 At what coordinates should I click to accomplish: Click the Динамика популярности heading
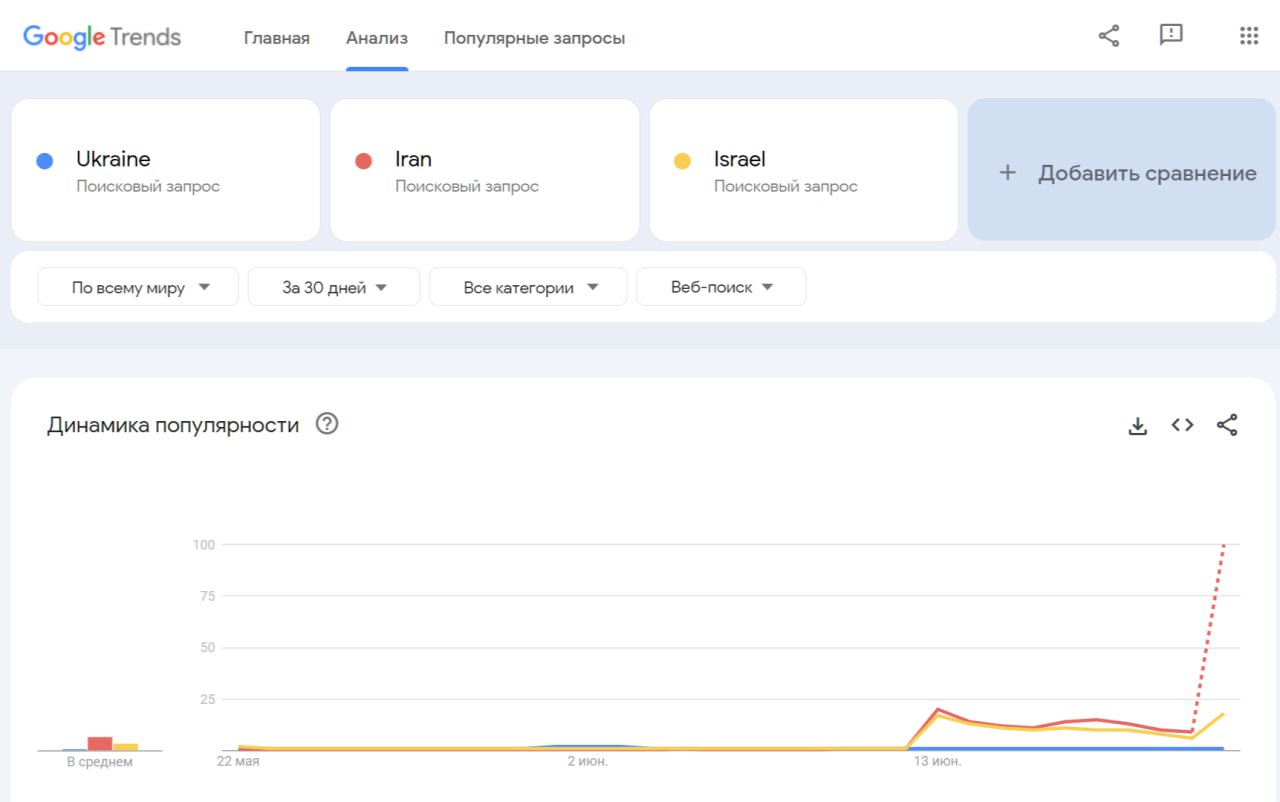click(x=173, y=425)
